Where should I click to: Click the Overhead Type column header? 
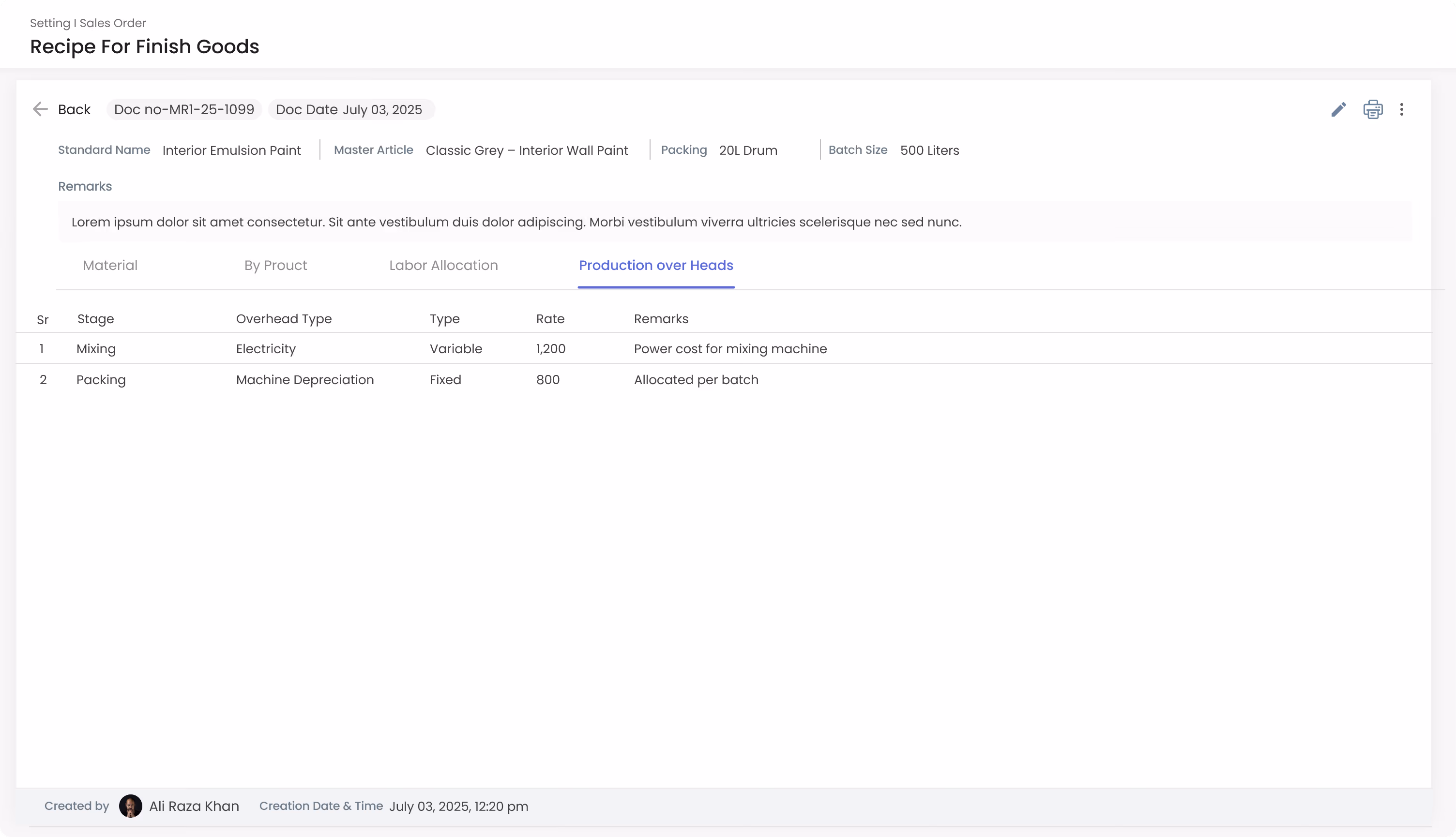pos(284,318)
